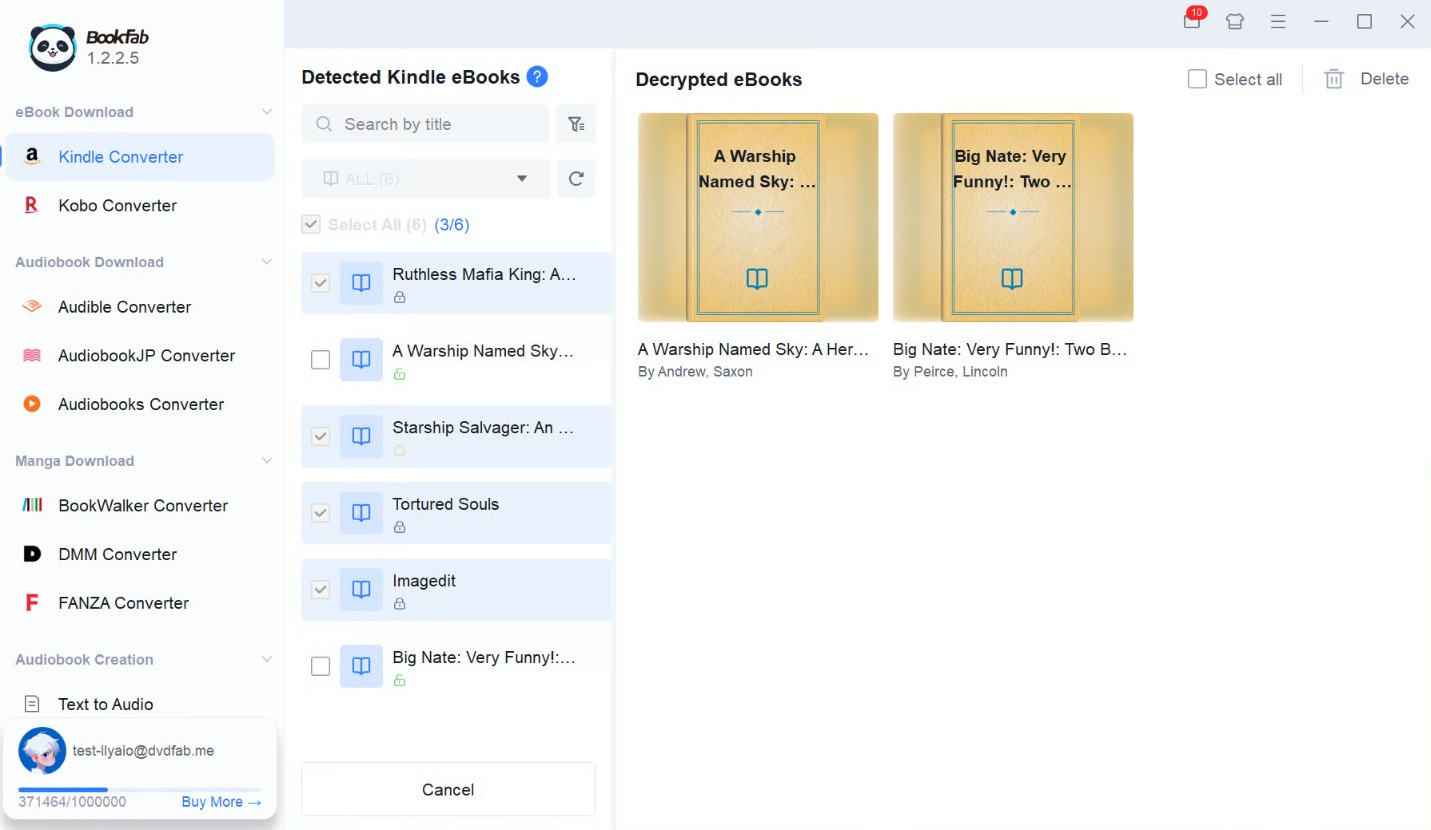Screen dimensions: 1431x830
Task: Uncheck the Ruthless Mafia King entry
Action: coord(320,283)
